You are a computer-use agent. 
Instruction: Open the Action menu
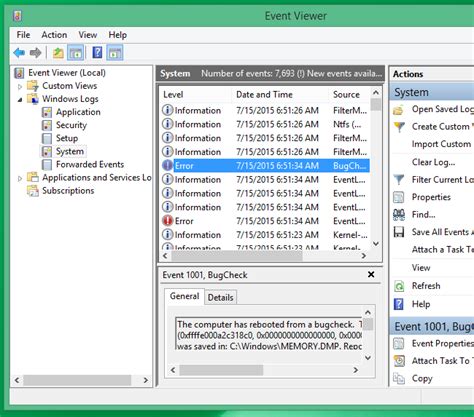pos(54,35)
